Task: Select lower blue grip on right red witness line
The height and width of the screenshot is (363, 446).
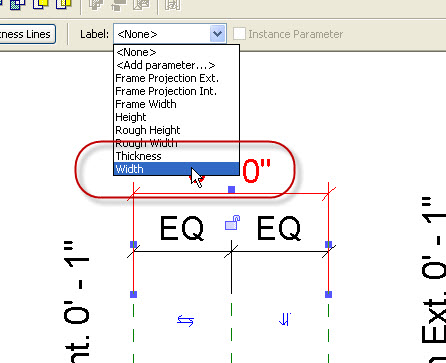Action: coord(328,294)
